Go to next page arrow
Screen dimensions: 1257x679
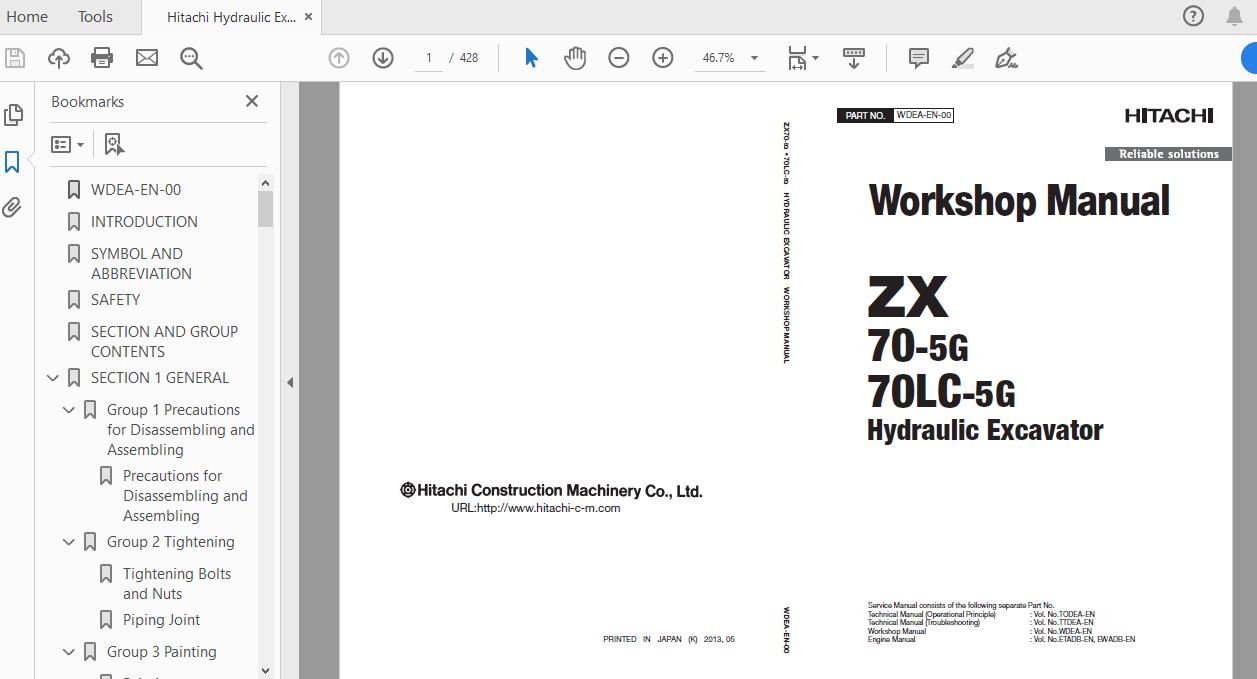[x=383, y=58]
